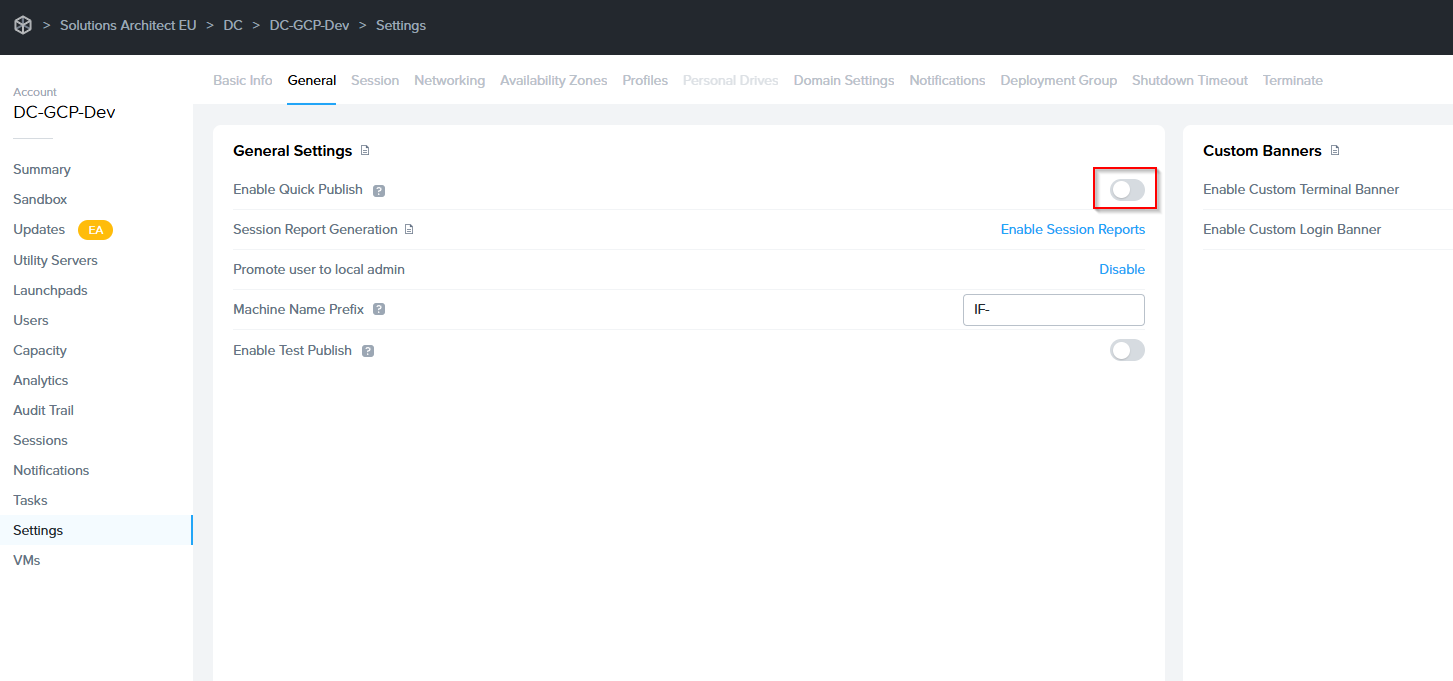Navigate to Solutions Architect EU breadcrumb
This screenshot has height=681, width=1453.
(128, 26)
